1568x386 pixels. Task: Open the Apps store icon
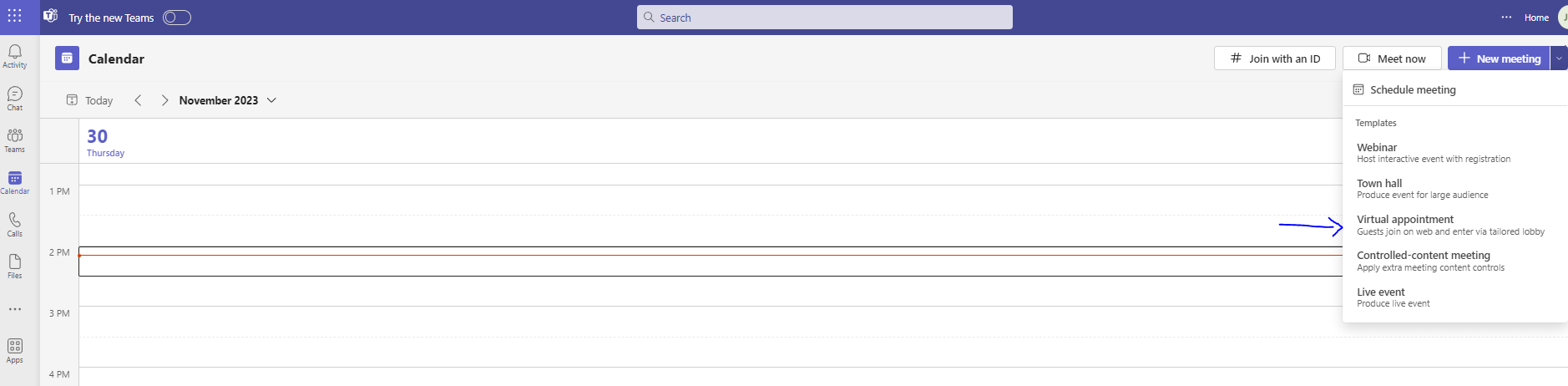click(15, 350)
